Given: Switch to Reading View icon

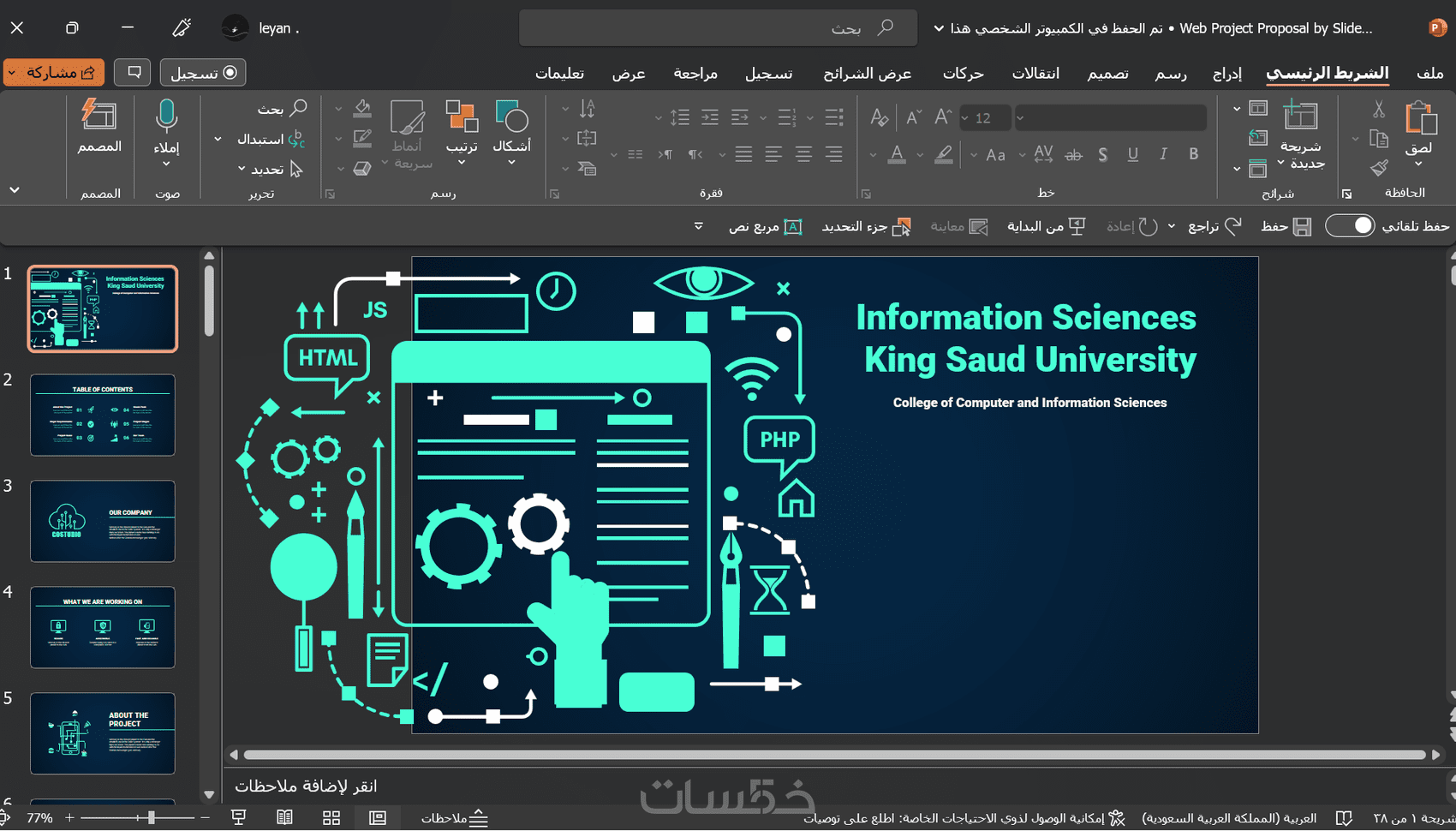Looking at the screenshot, I should 285,818.
